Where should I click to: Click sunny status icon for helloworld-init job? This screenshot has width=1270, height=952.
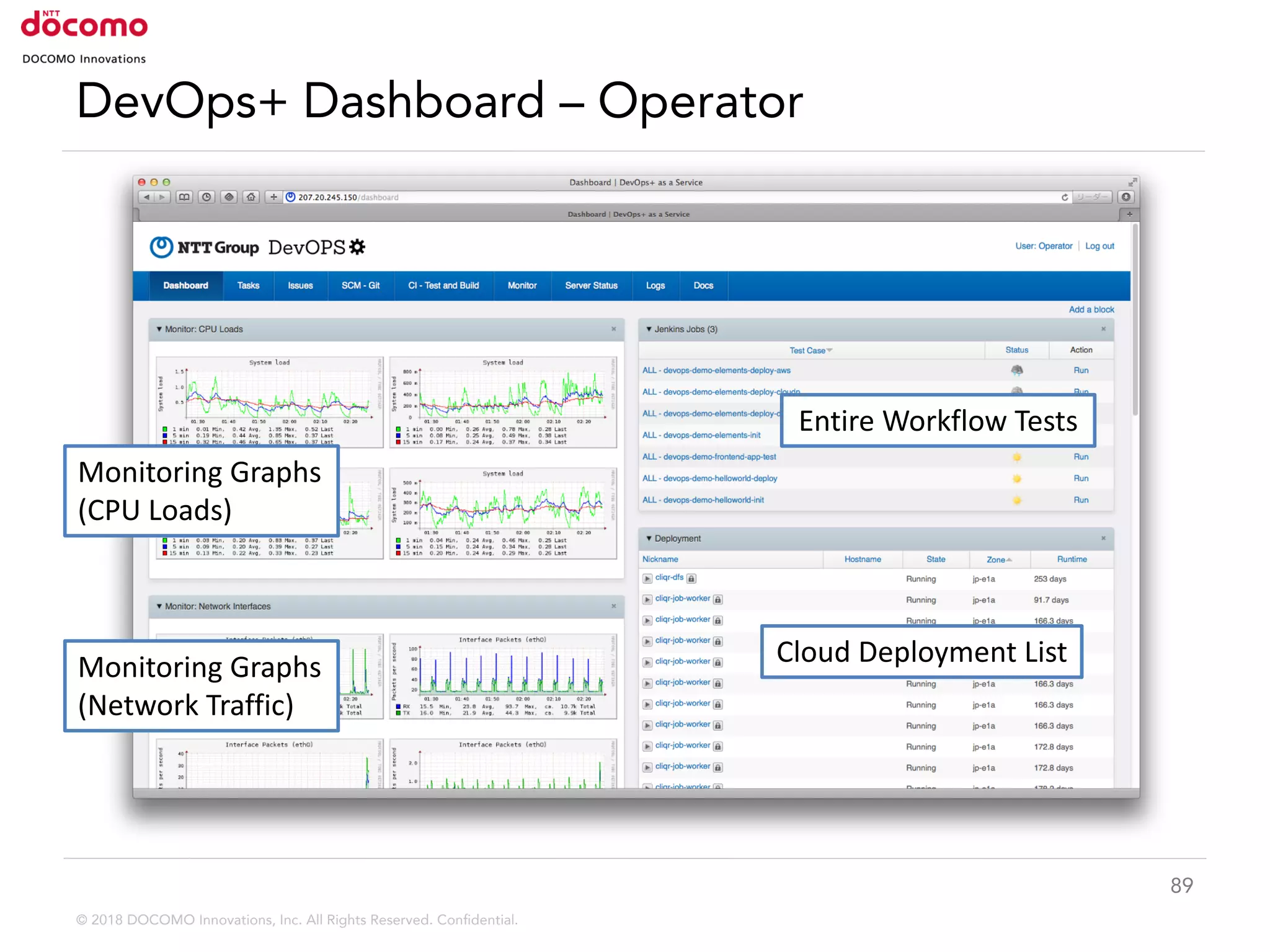[x=1017, y=500]
